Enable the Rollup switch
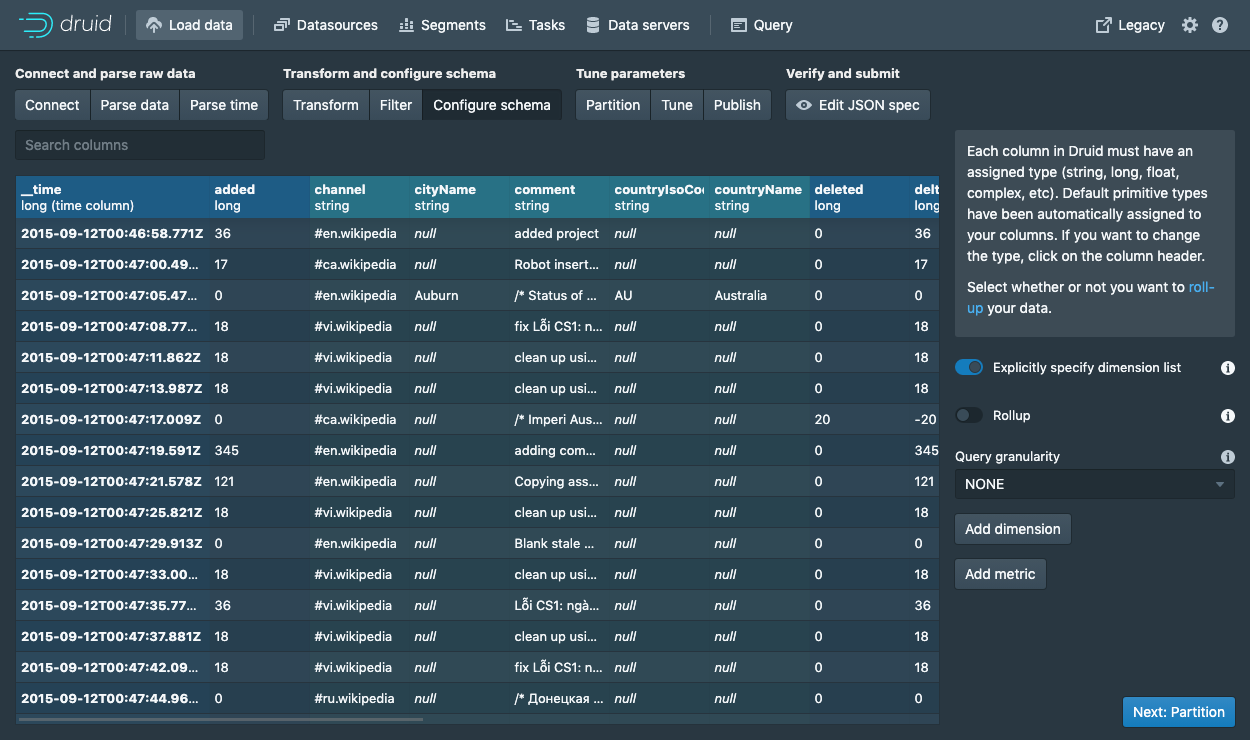Image resolution: width=1250 pixels, height=740 pixels. tap(969, 416)
